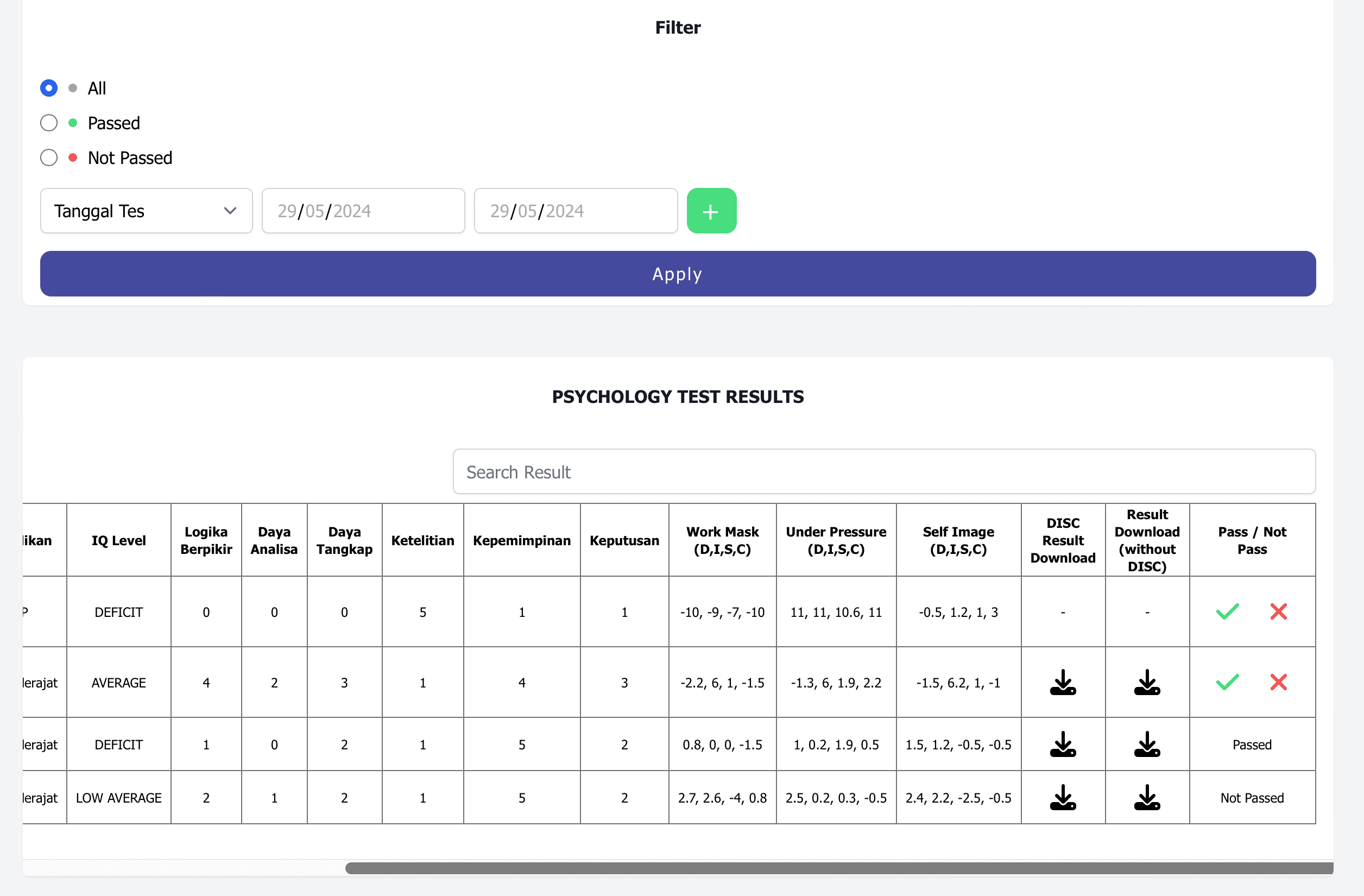1364x896 pixels.
Task: Mark first DEFICIT row as not passed
Action: (1278, 611)
